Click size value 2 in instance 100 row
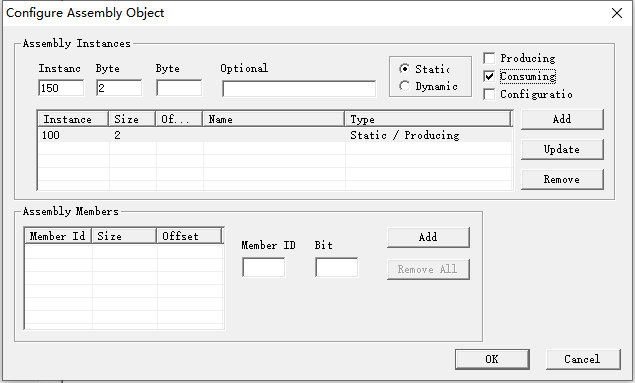The height and width of the screenshot is (383, 635). click(x=117, y=135)
